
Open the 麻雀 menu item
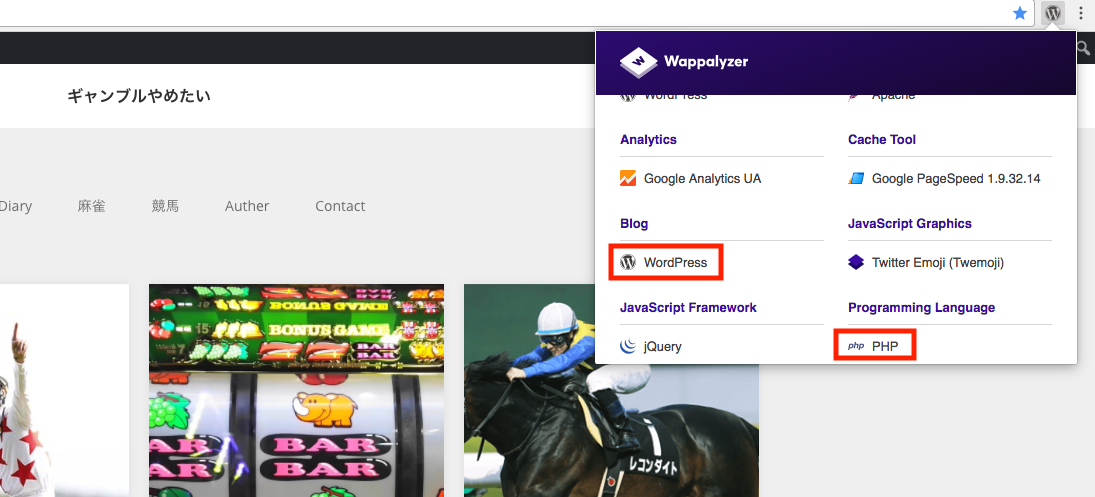(x=91, y=206)
